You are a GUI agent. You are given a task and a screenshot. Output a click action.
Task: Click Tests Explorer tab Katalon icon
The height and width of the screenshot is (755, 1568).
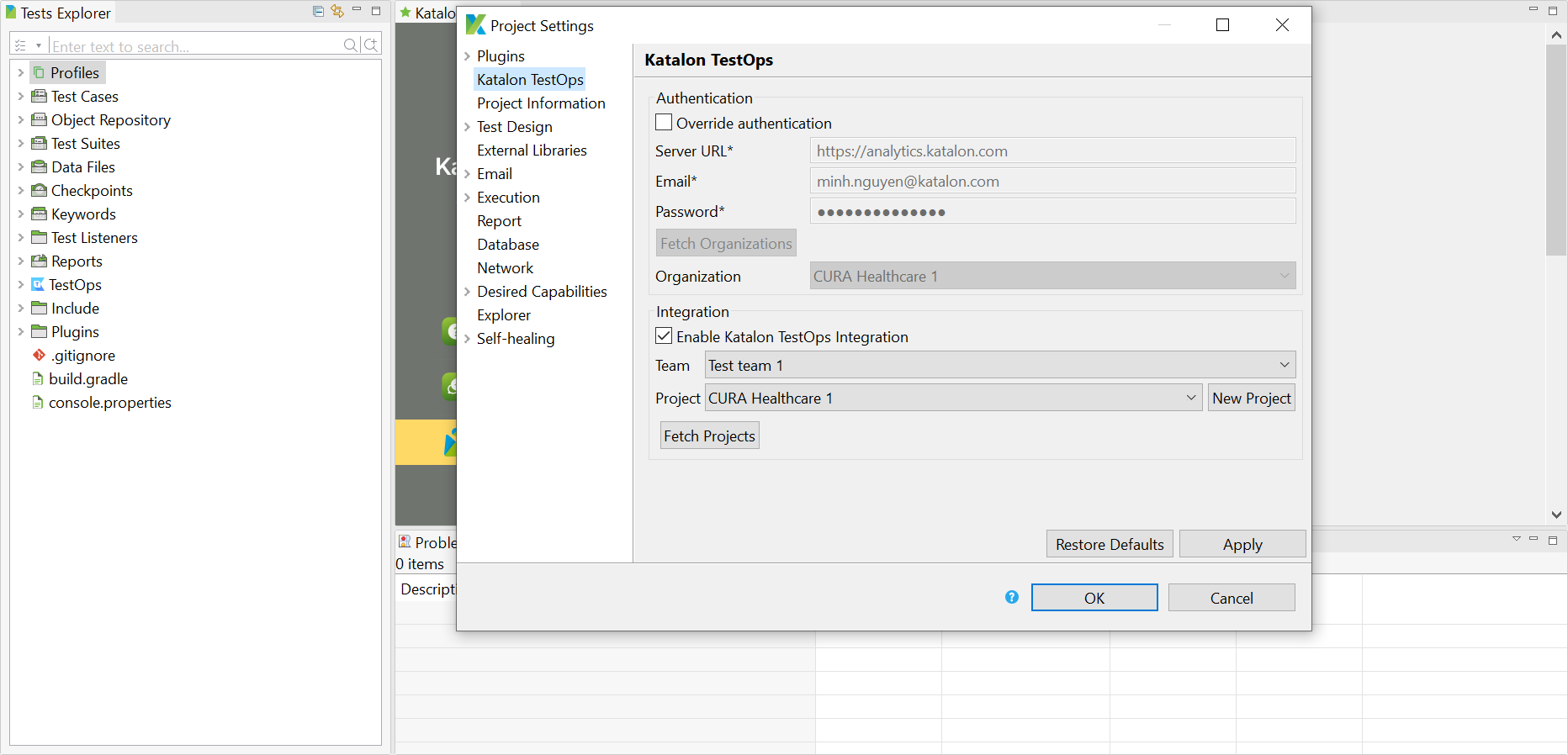coord(11,13)
